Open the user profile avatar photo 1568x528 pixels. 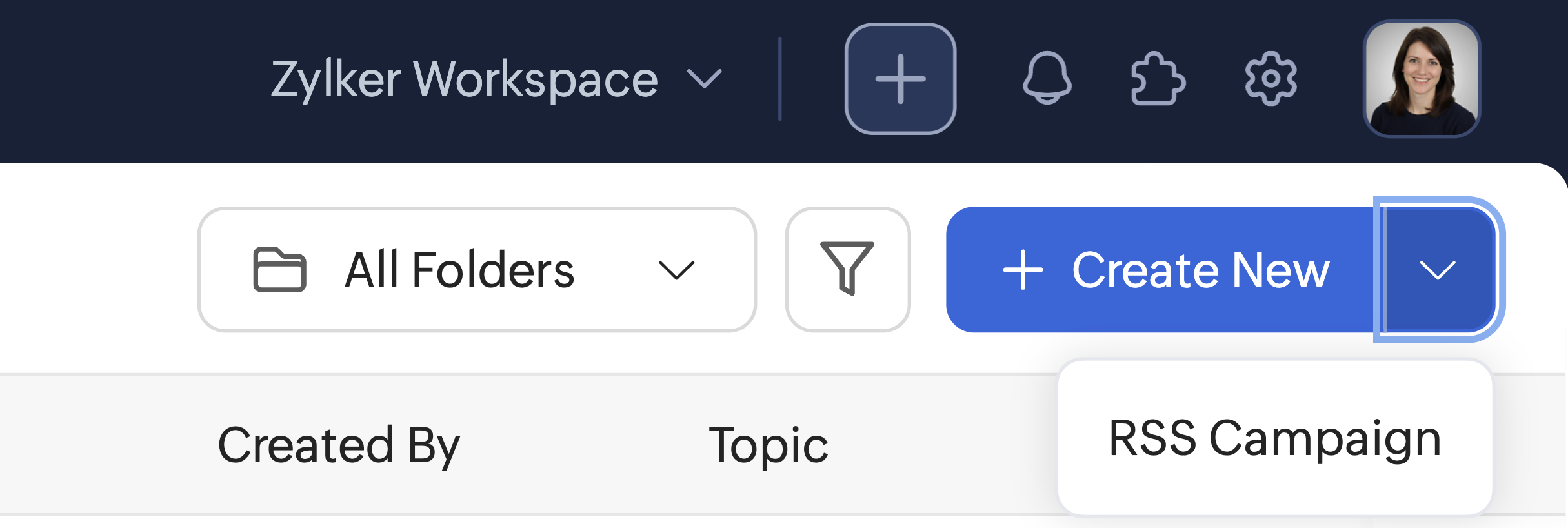1422,79
